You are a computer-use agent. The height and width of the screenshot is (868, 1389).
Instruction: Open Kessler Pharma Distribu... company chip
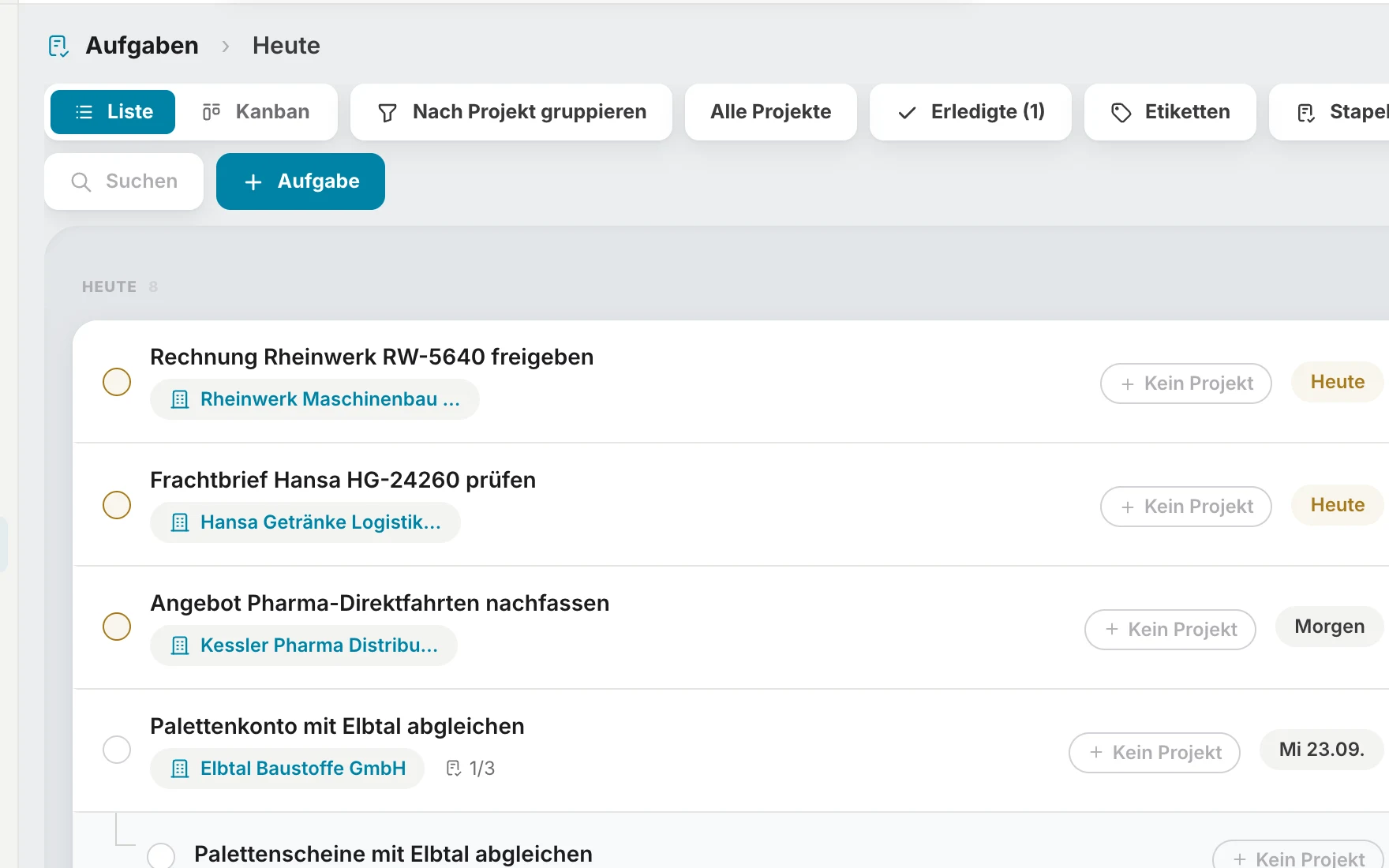pyautogui.click(x=304, y=645)
